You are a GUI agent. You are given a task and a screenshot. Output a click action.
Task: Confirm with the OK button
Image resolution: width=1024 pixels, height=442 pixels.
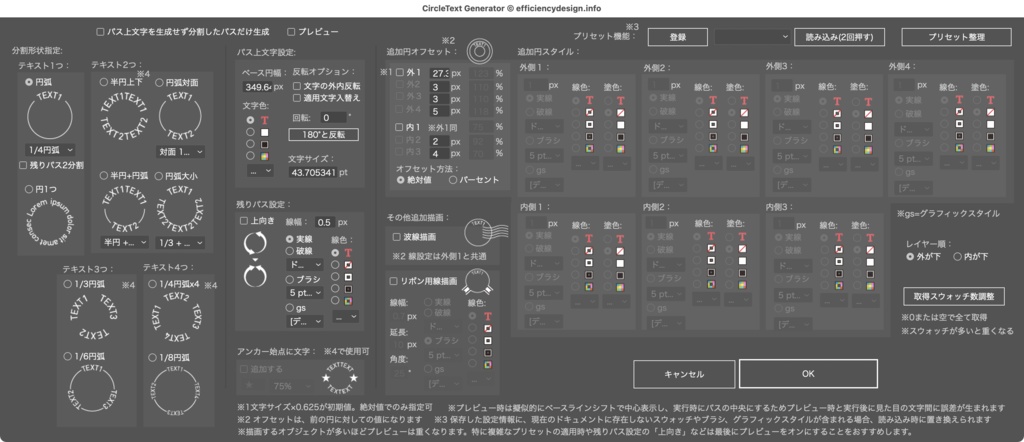808,374
